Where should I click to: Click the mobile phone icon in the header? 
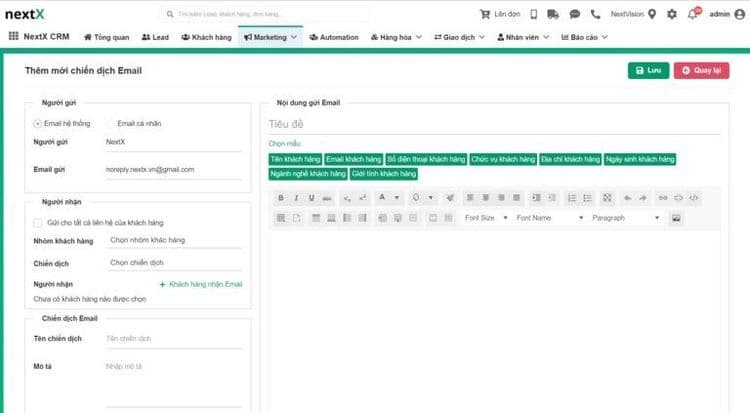(x=533, y=14)
